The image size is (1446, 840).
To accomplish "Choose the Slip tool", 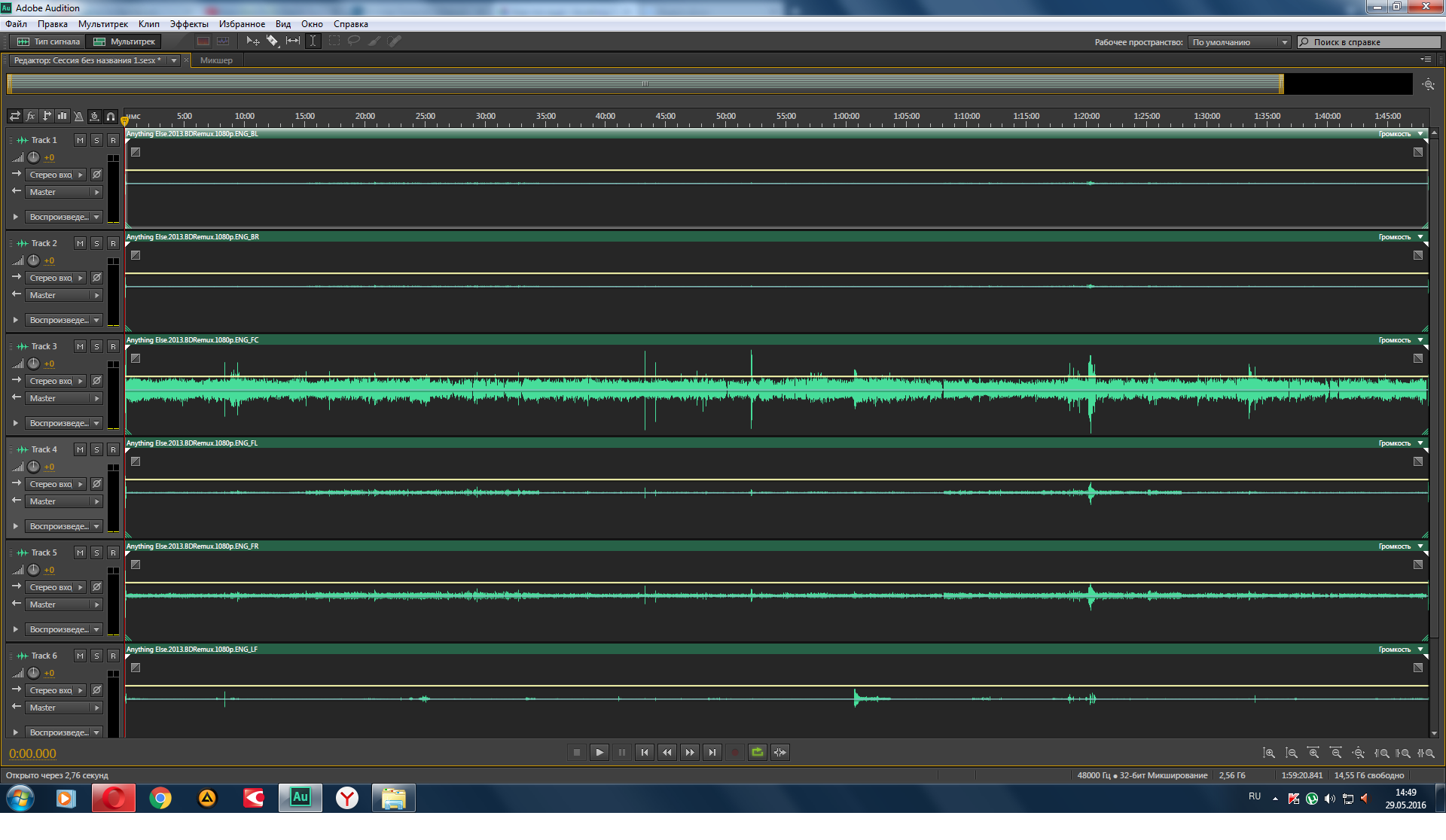I will coord(293,41).
